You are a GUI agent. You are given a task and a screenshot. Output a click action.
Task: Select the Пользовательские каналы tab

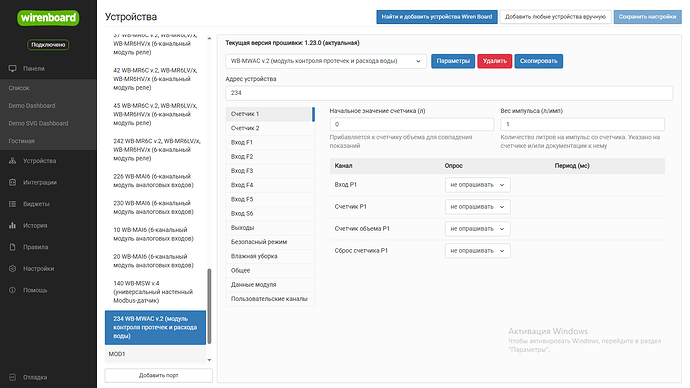[x=270, y=299]
